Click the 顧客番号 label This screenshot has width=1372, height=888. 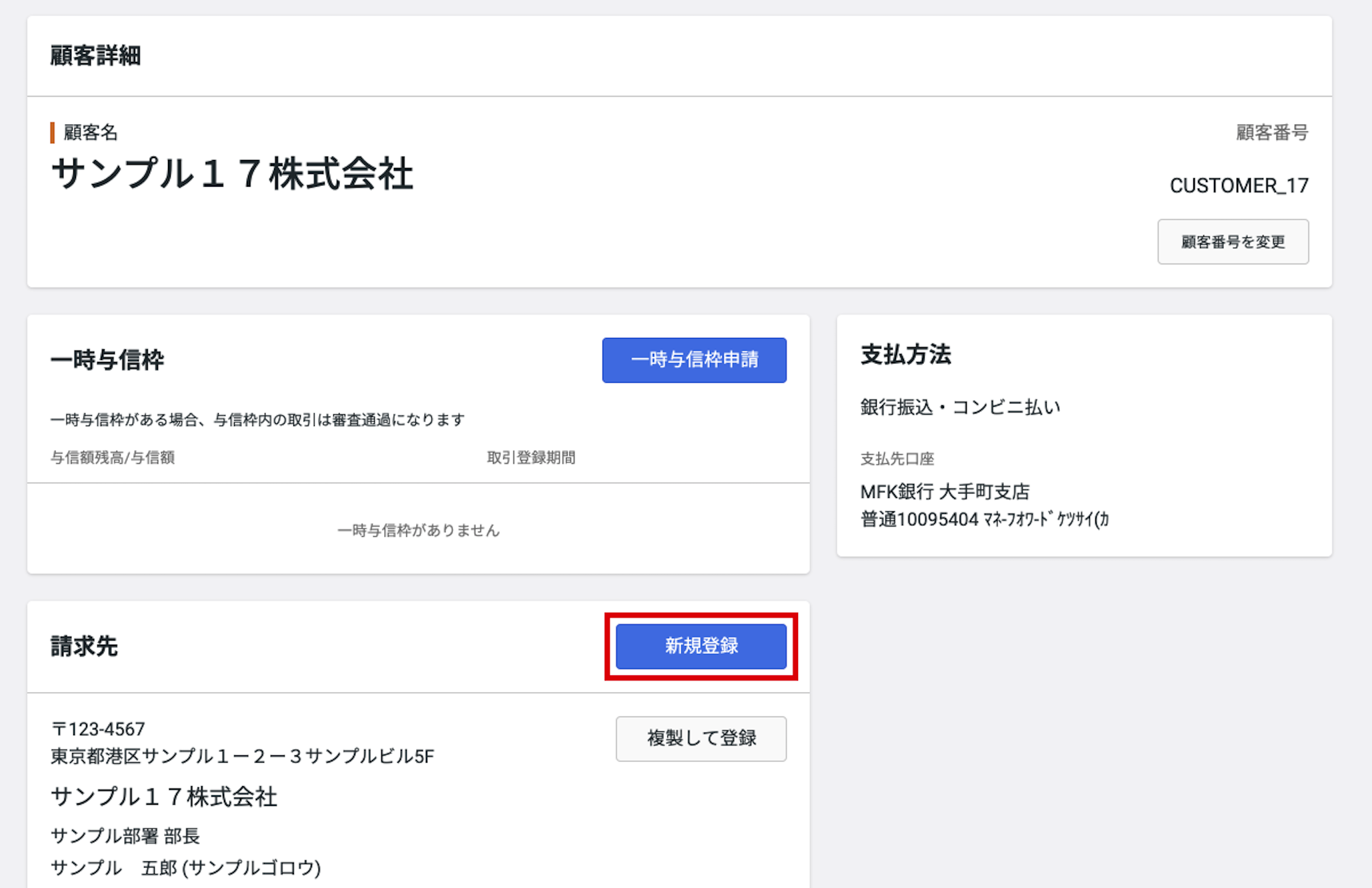pyautogui.click(x=1272, y=133)
